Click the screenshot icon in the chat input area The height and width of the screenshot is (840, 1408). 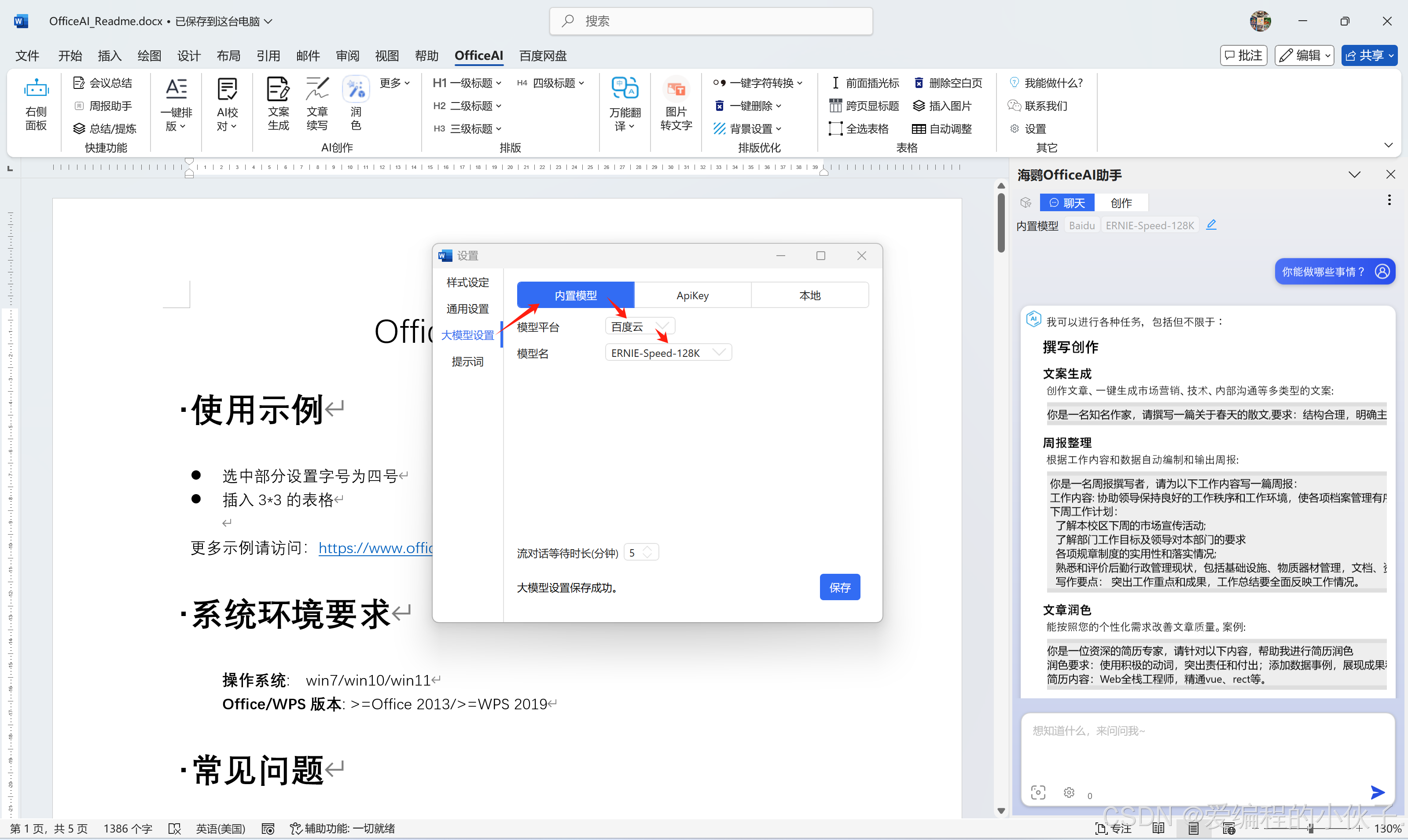pyautogui.click(x=1038, y=792)
